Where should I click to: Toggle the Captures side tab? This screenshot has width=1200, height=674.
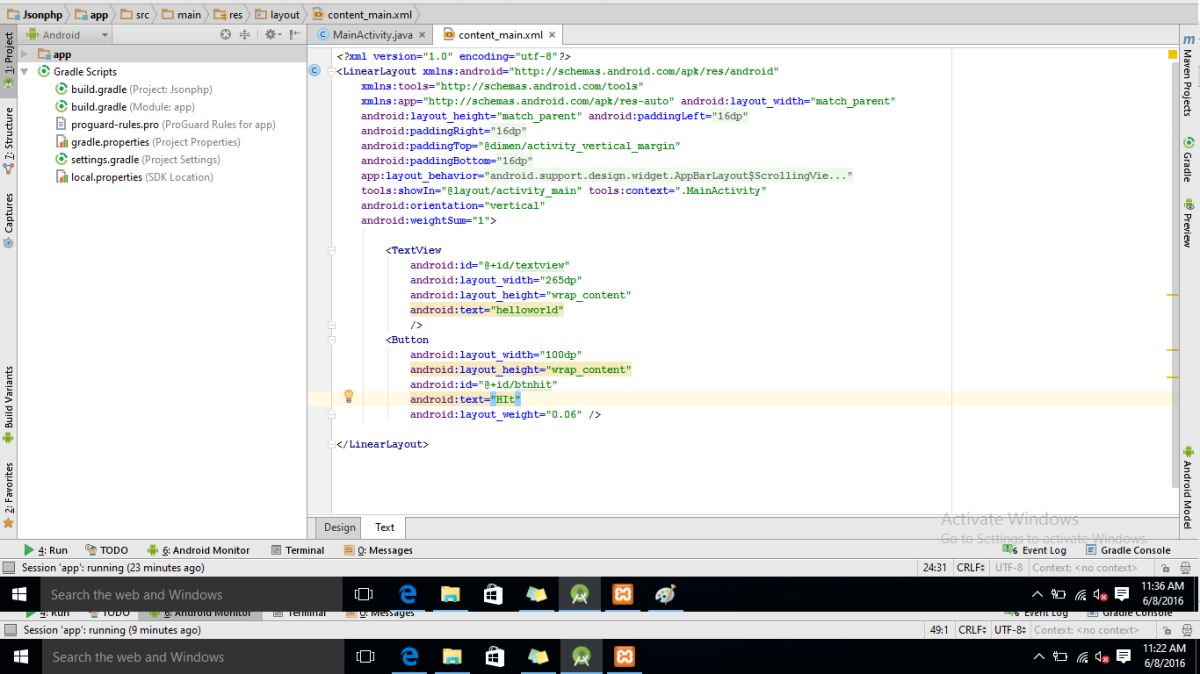point(8,220)
